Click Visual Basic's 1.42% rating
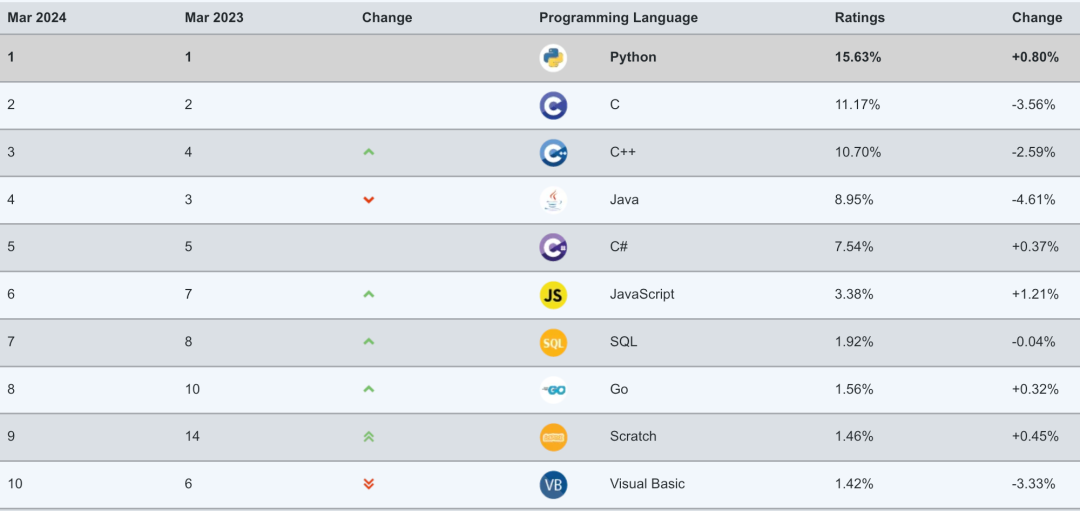 pos(854,483)
